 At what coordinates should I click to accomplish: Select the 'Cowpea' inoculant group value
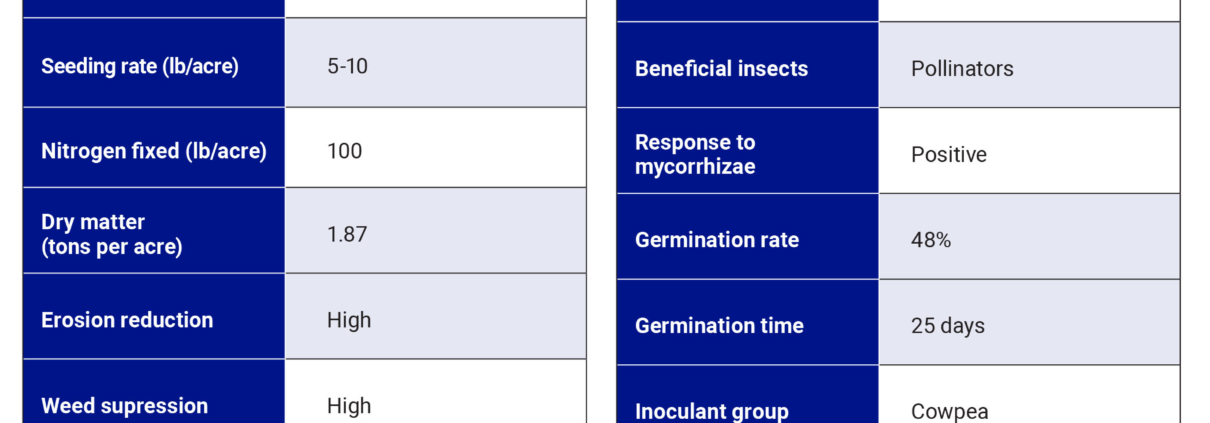click(x=950, y=410)
